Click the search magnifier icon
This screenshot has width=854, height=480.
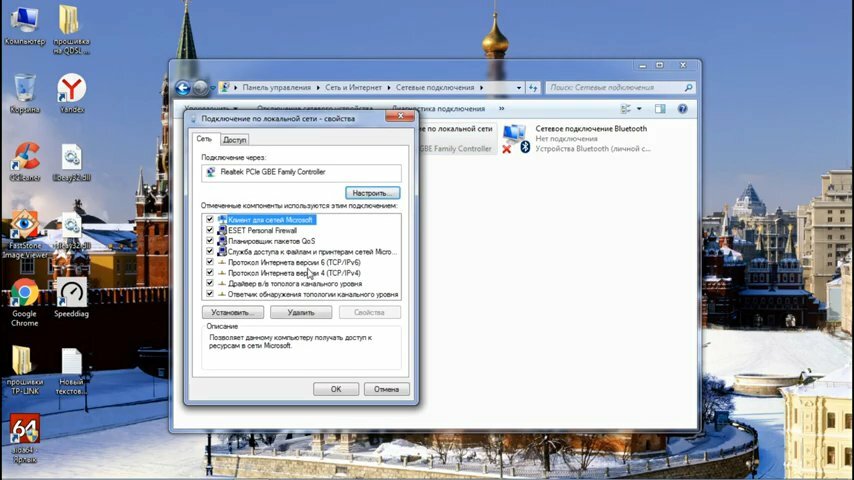pos(688,87)
